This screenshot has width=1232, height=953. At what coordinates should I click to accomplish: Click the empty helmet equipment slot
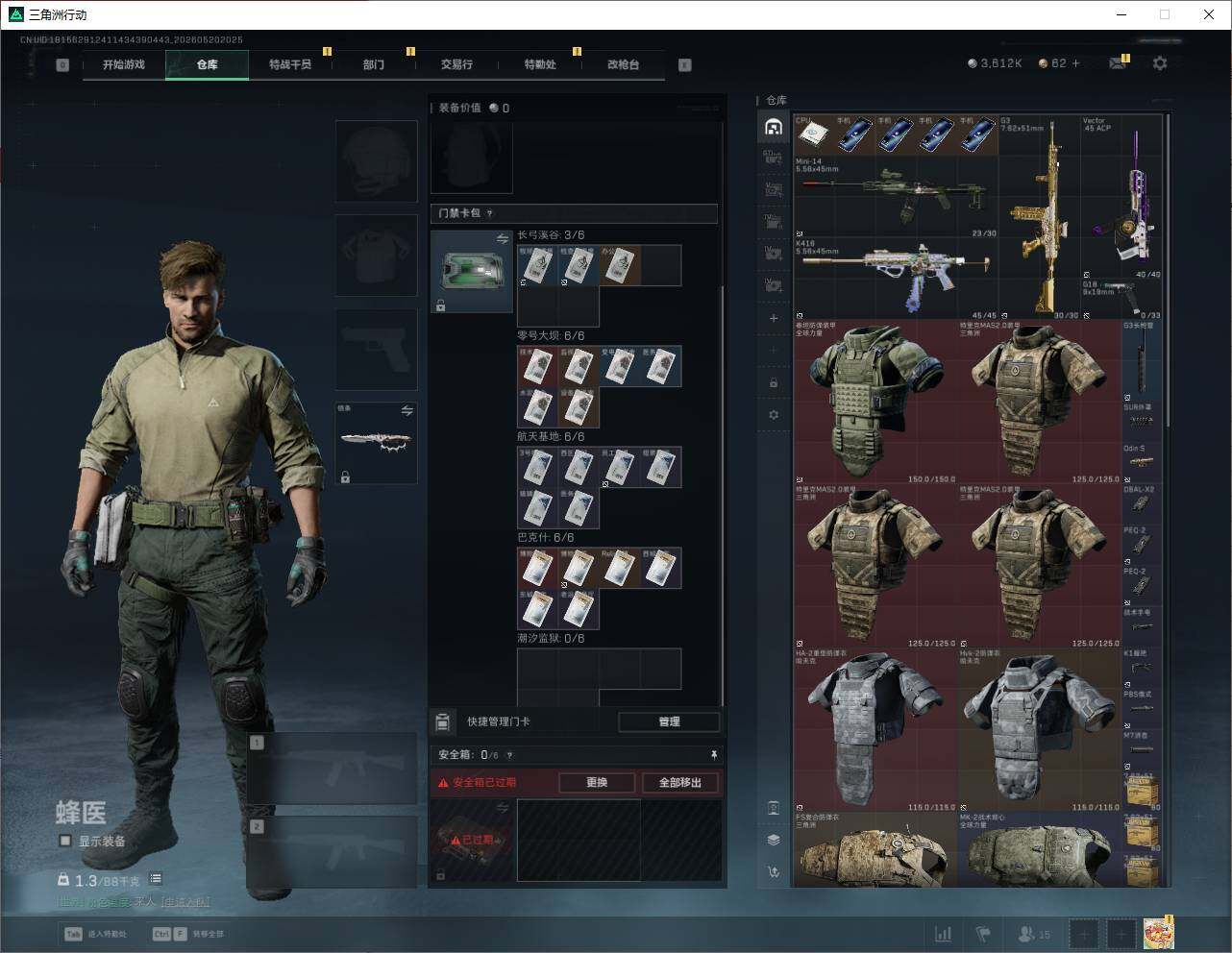[377, 160]
